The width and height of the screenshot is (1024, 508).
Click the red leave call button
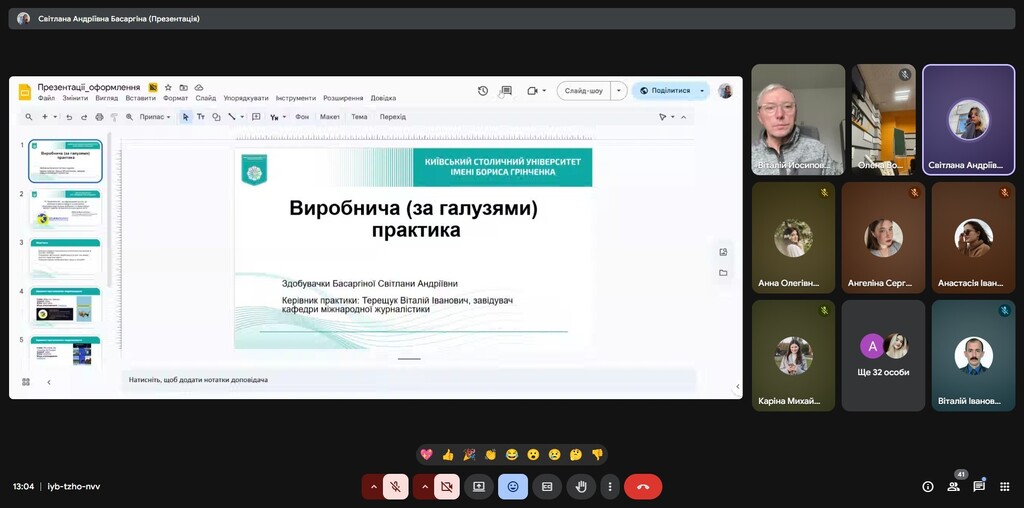click(x=642, y=487)
